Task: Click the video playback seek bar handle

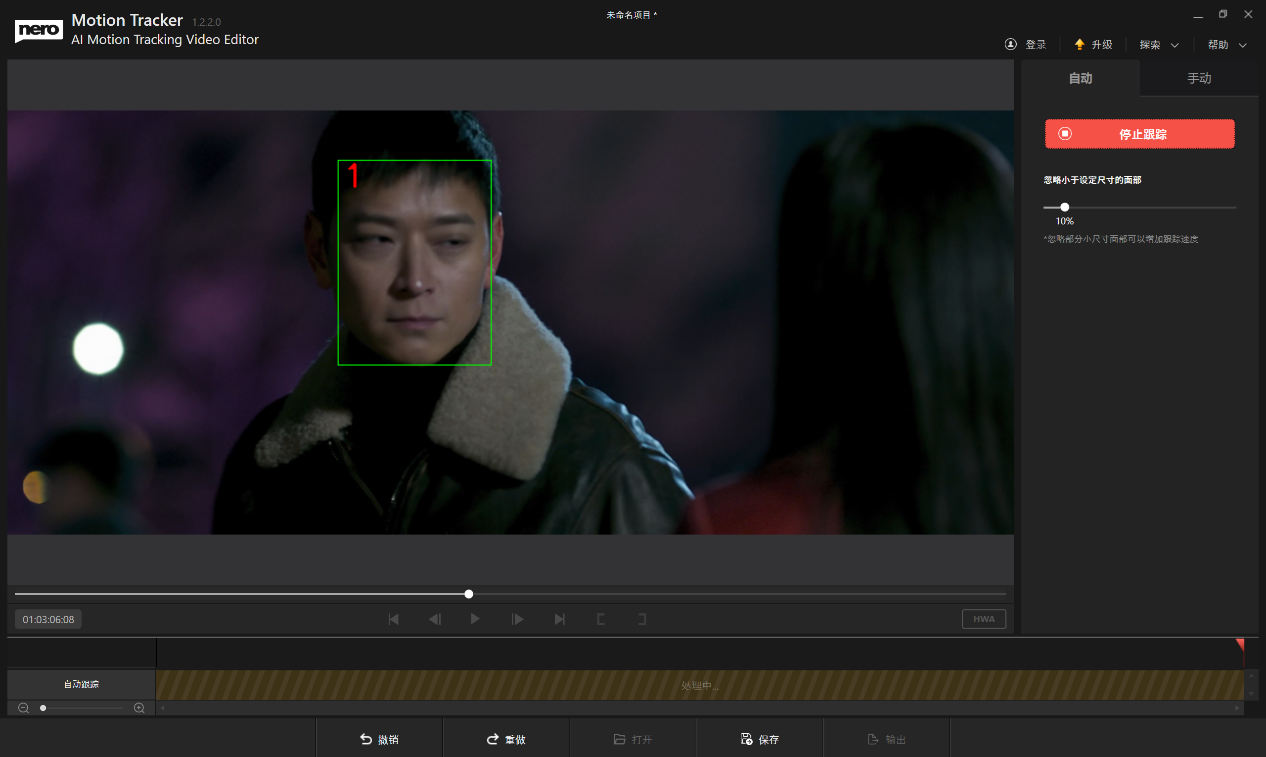Action: coord(469,594)
